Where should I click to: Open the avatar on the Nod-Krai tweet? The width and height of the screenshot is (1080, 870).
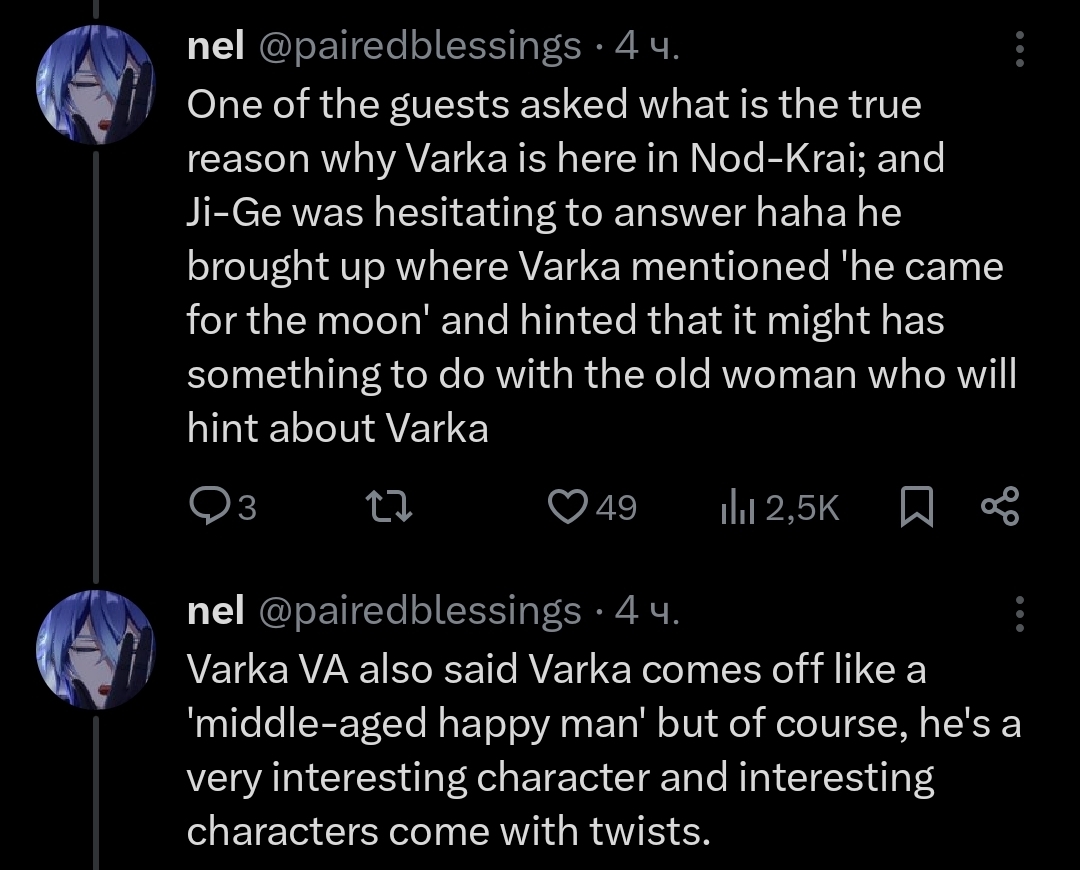pyautogui.click(x=95, y=93)
